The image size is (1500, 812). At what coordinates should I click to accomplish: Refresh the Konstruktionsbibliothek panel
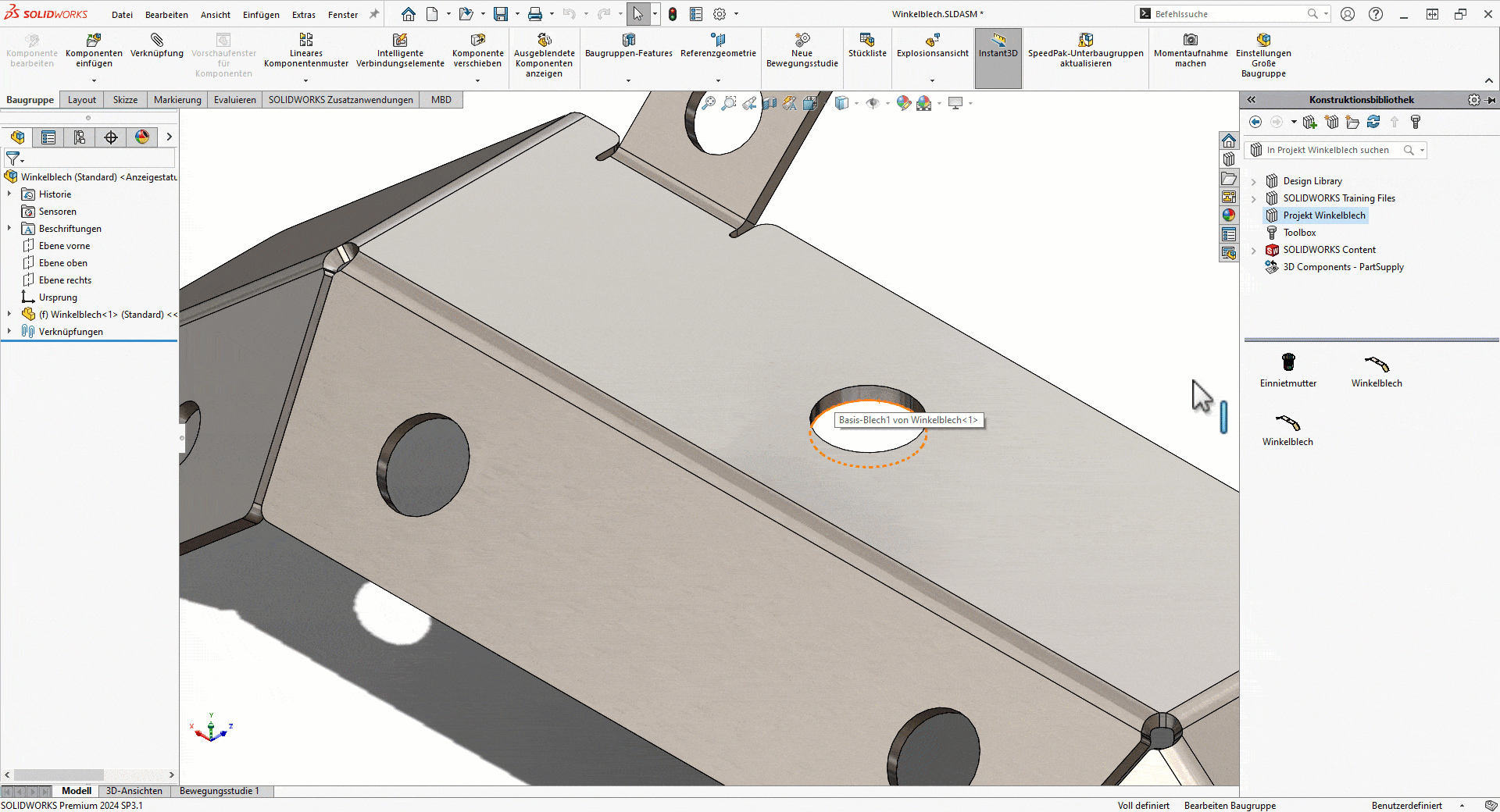click(x=1373, y=122)
